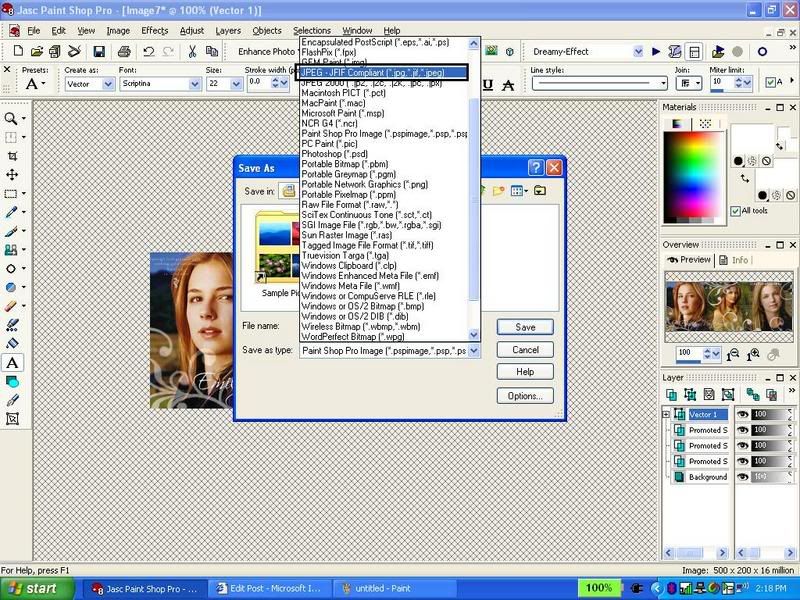Click the first icon on the Layer palette toolbar
The height and width of the screenshot is (600, 800).
[x=671, y=394]
